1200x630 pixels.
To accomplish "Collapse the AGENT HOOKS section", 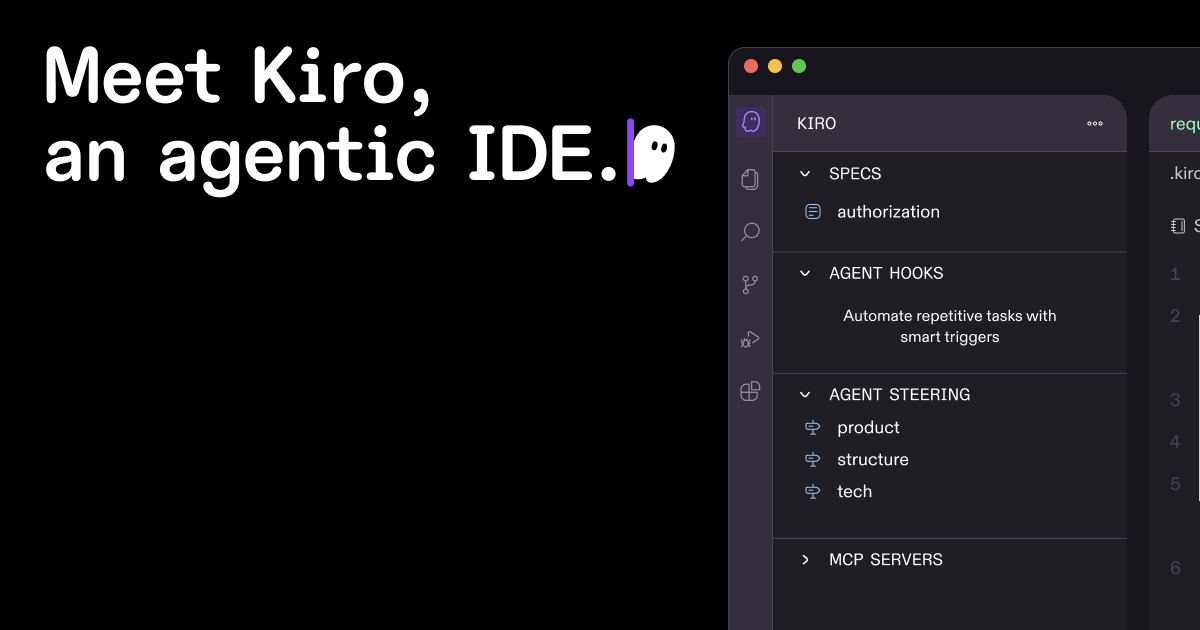I will 805,273.
